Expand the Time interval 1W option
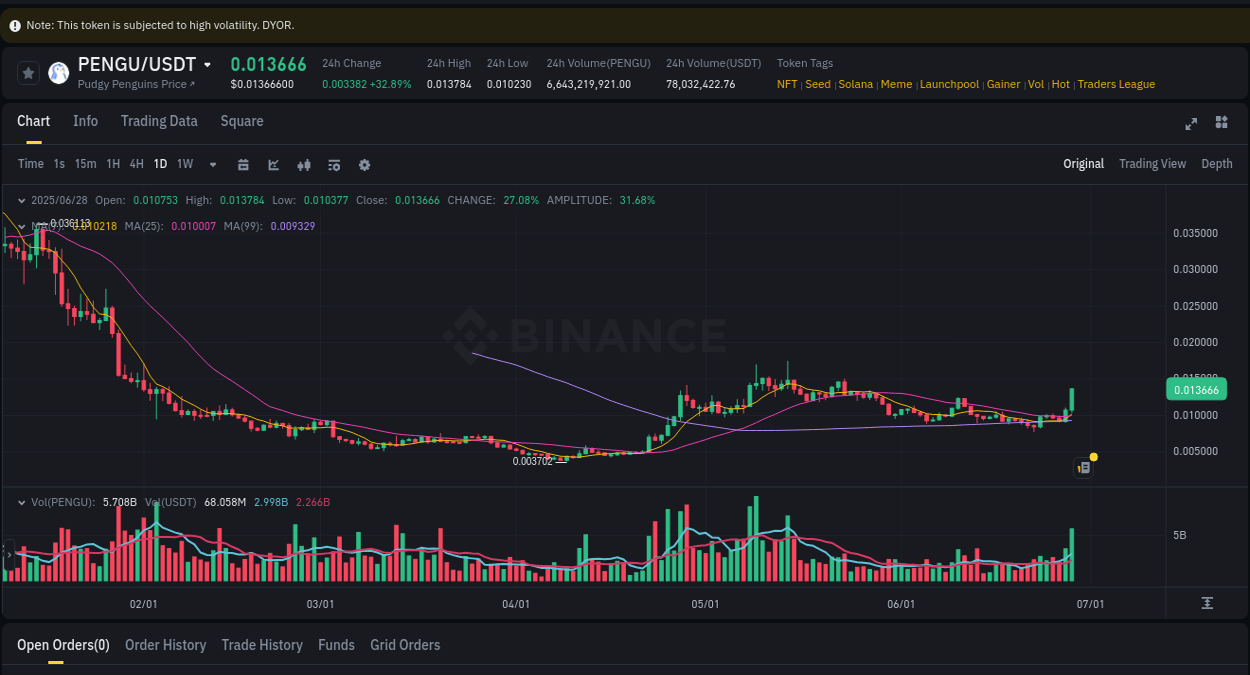 tap(184, 164)
